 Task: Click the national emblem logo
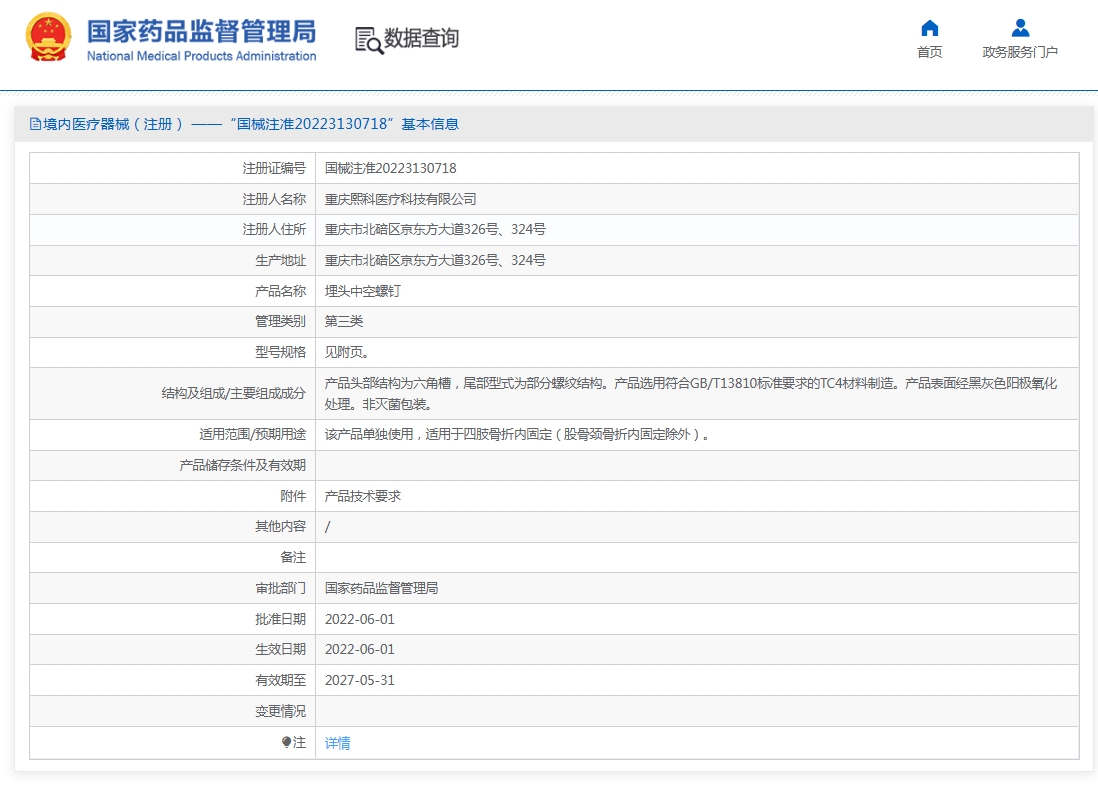pyautogui.click(x=48, y=38)
